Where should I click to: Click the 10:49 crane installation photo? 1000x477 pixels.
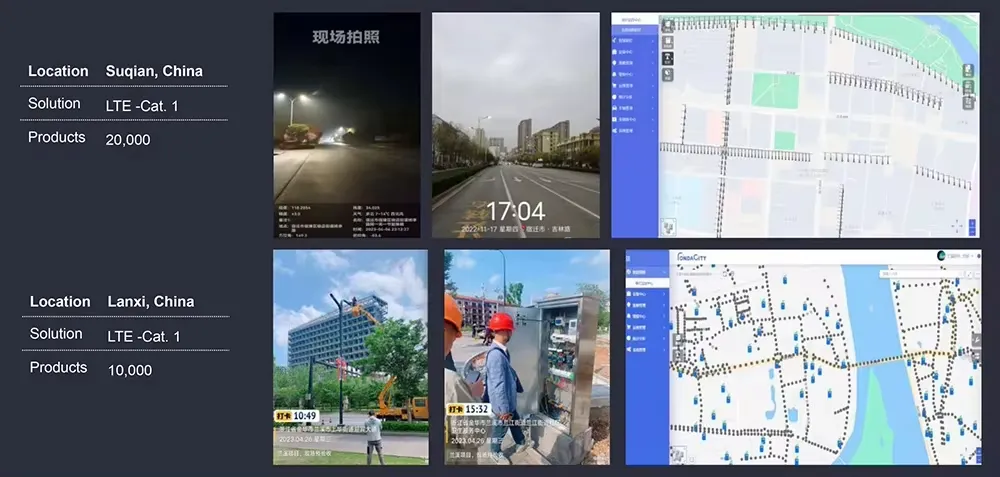(350, 357)
